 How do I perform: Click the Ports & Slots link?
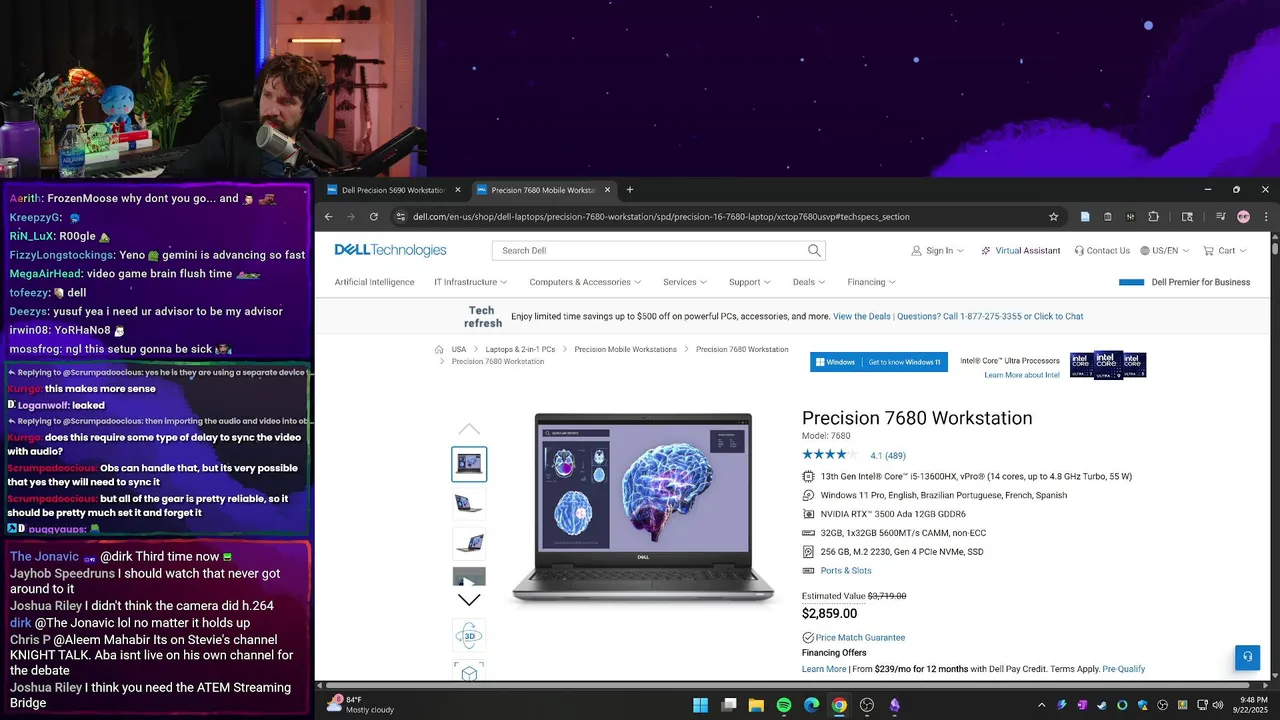pyautogui.click(x=846, y=571)
